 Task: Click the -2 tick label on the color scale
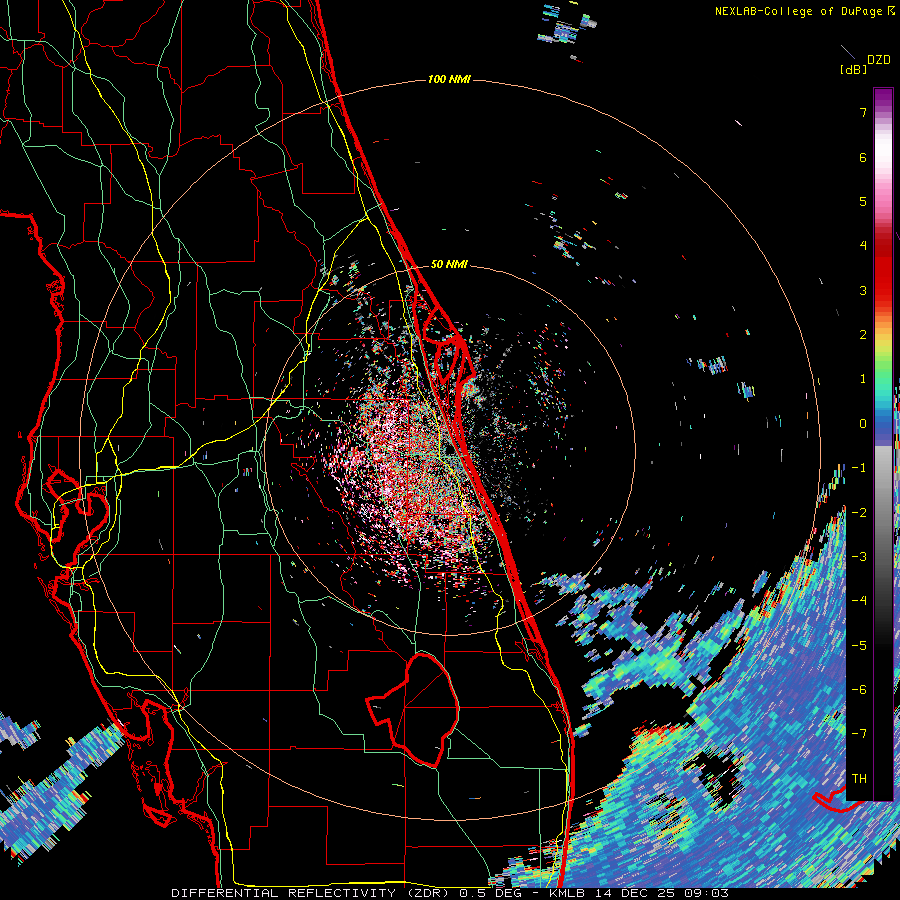pyautogui.click(x=859, y=513)
